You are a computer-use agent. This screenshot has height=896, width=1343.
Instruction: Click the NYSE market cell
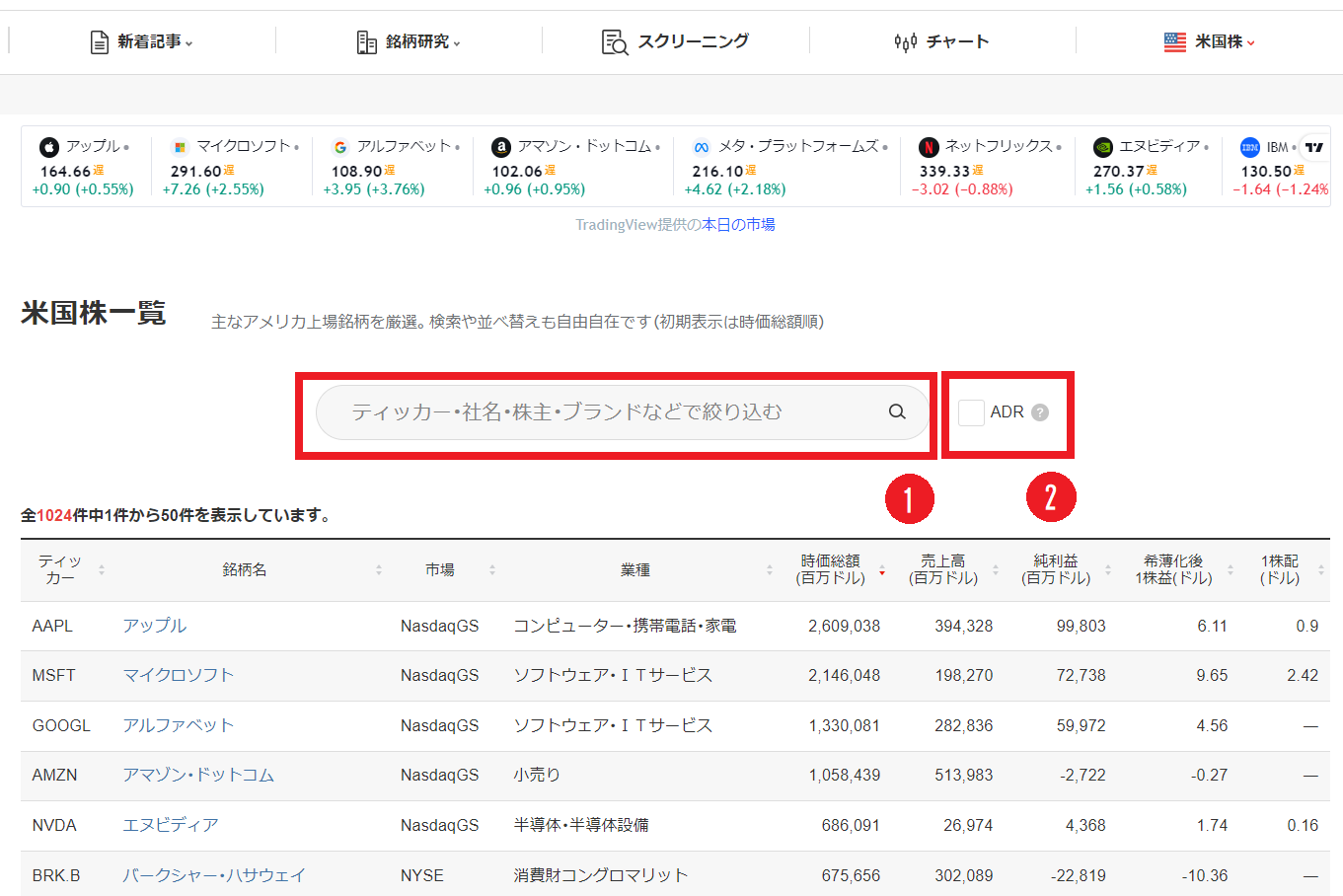422,875
